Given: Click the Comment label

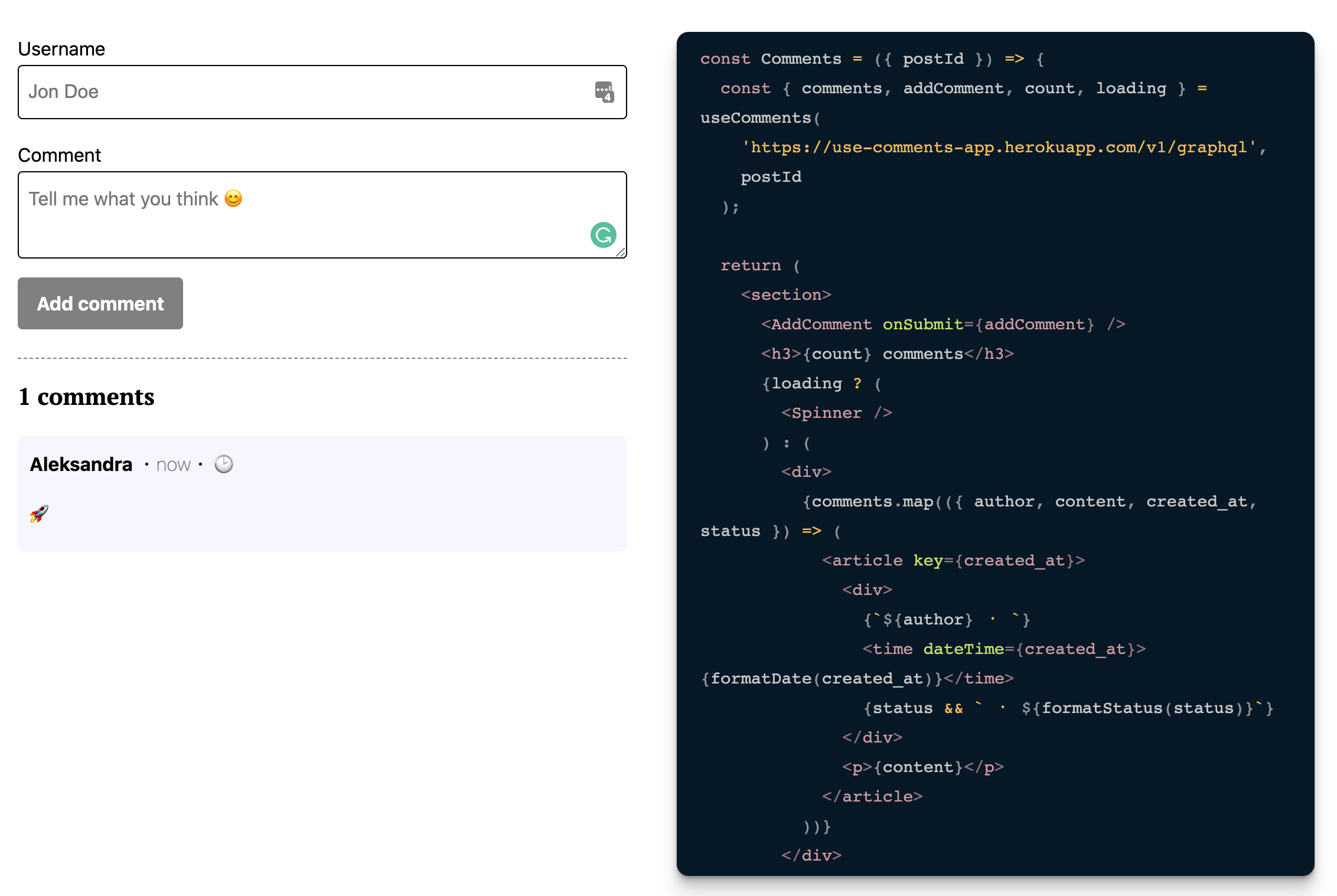Looking at the screenshot, I should click(x=60, y=155).
